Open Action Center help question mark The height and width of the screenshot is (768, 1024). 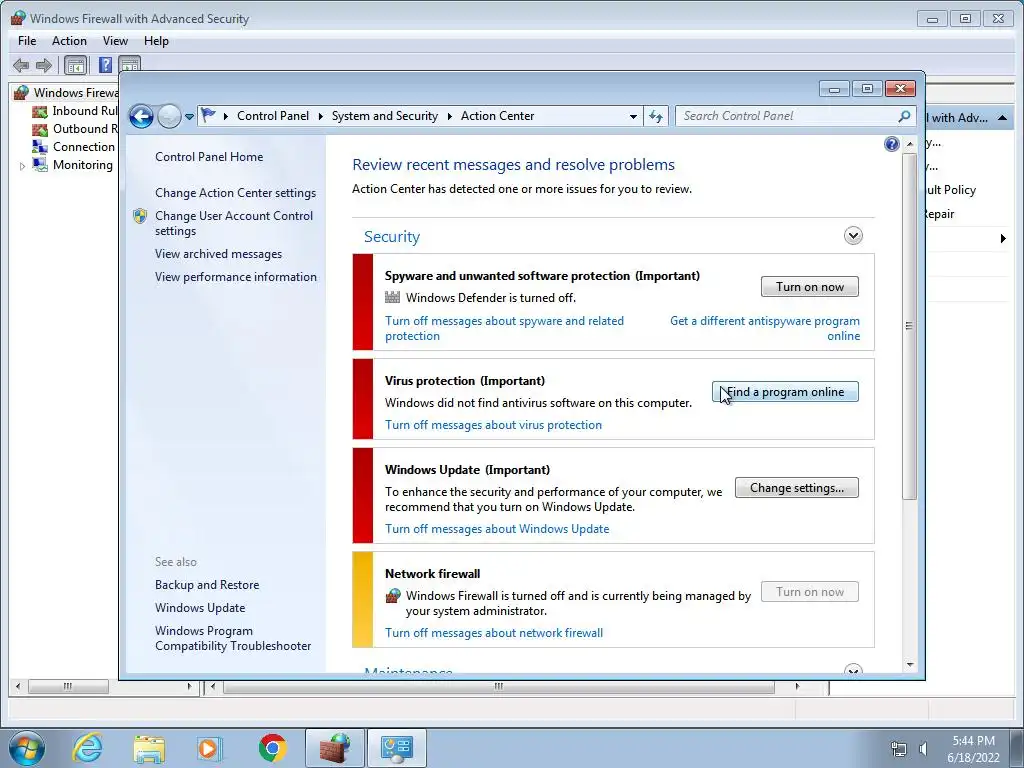pos(891,144)
